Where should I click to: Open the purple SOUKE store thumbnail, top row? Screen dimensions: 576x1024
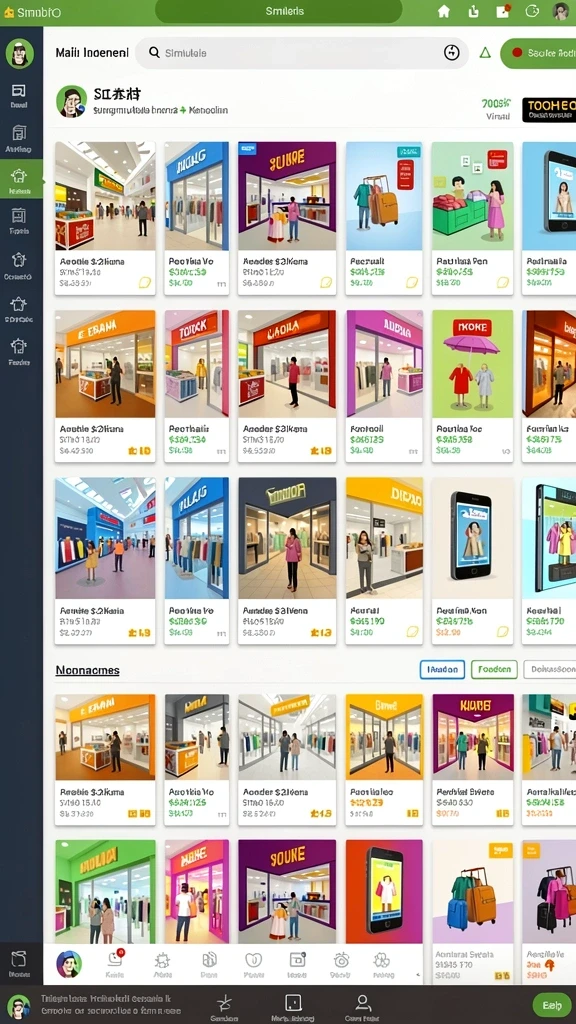point(287,196)
